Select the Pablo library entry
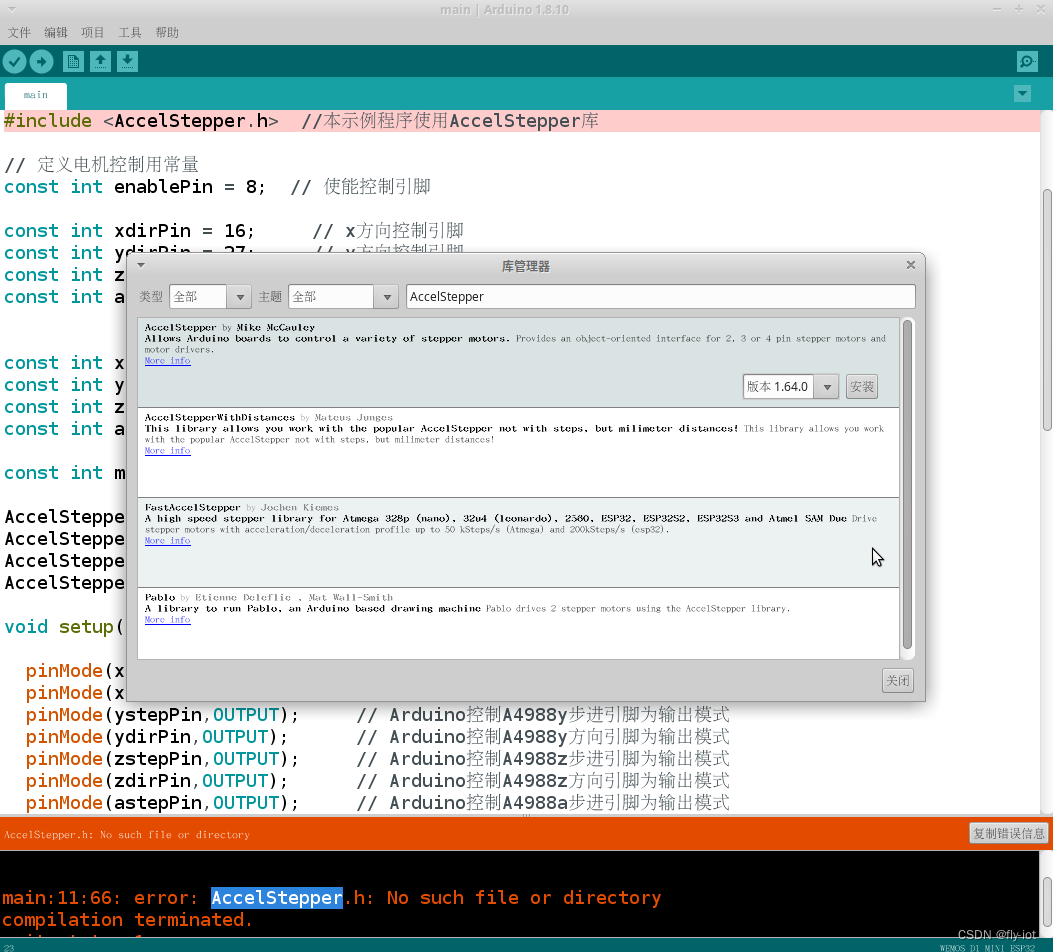 tap(518, 623)
